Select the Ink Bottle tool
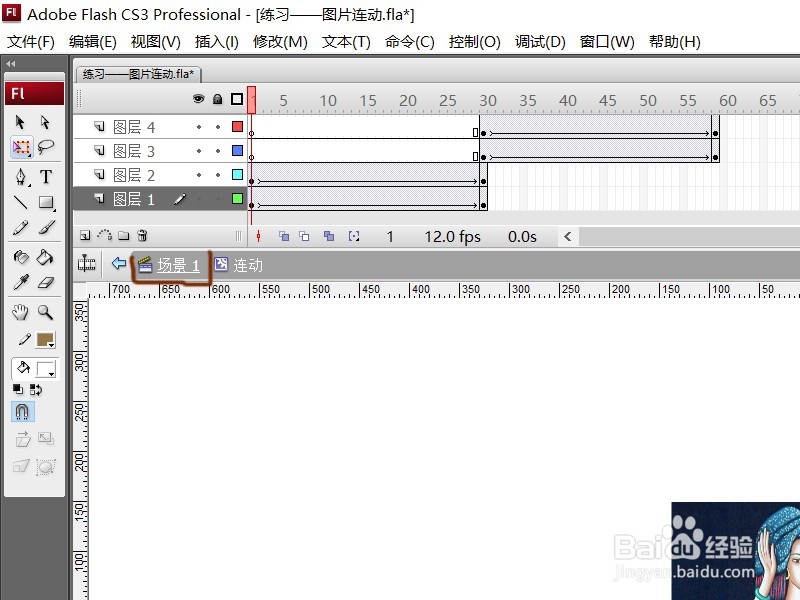 coord(21,257)
